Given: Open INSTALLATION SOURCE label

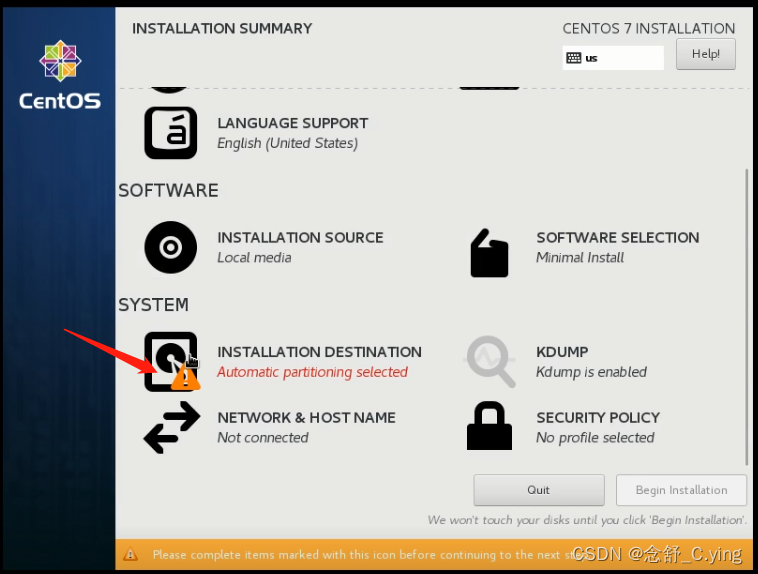Looking at the screenshot, I should [300, 237].
